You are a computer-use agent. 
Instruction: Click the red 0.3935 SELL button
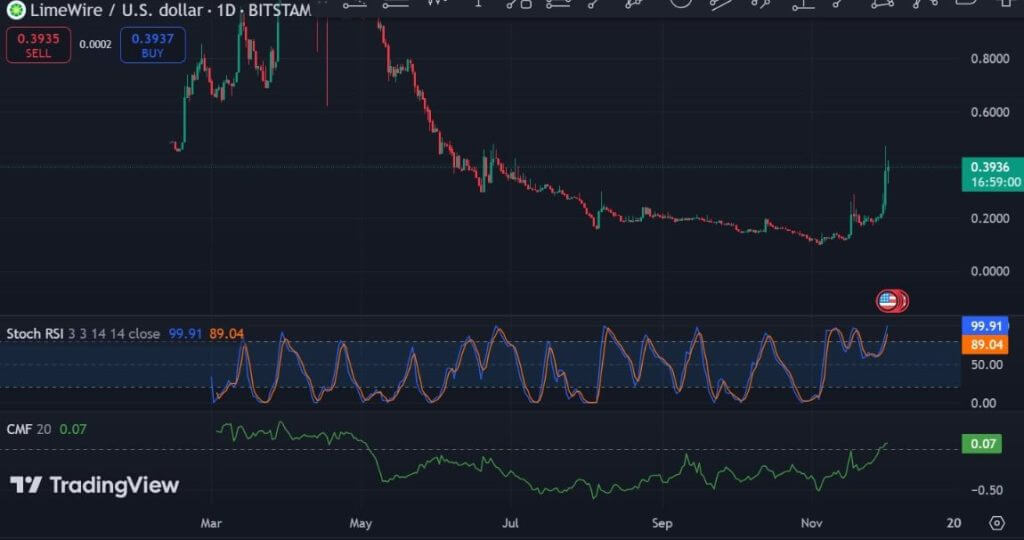point(39,45)
